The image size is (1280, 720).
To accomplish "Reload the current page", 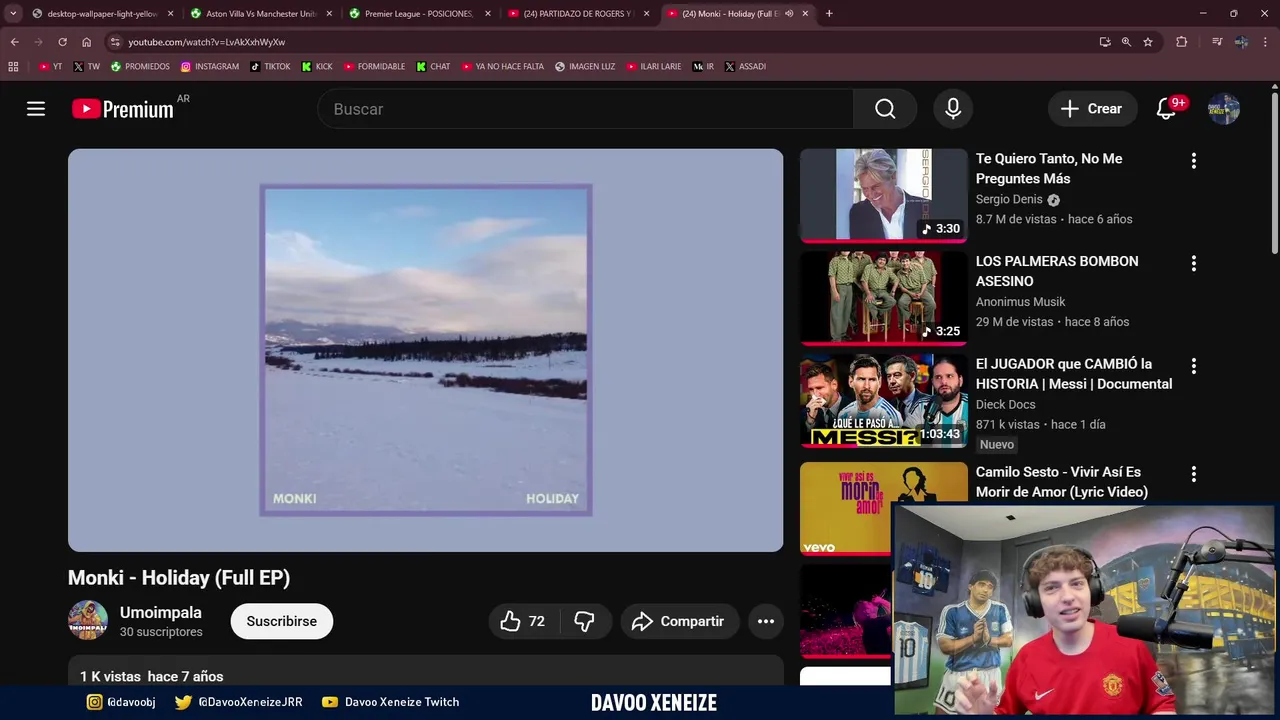I will [x=62, y=42].
